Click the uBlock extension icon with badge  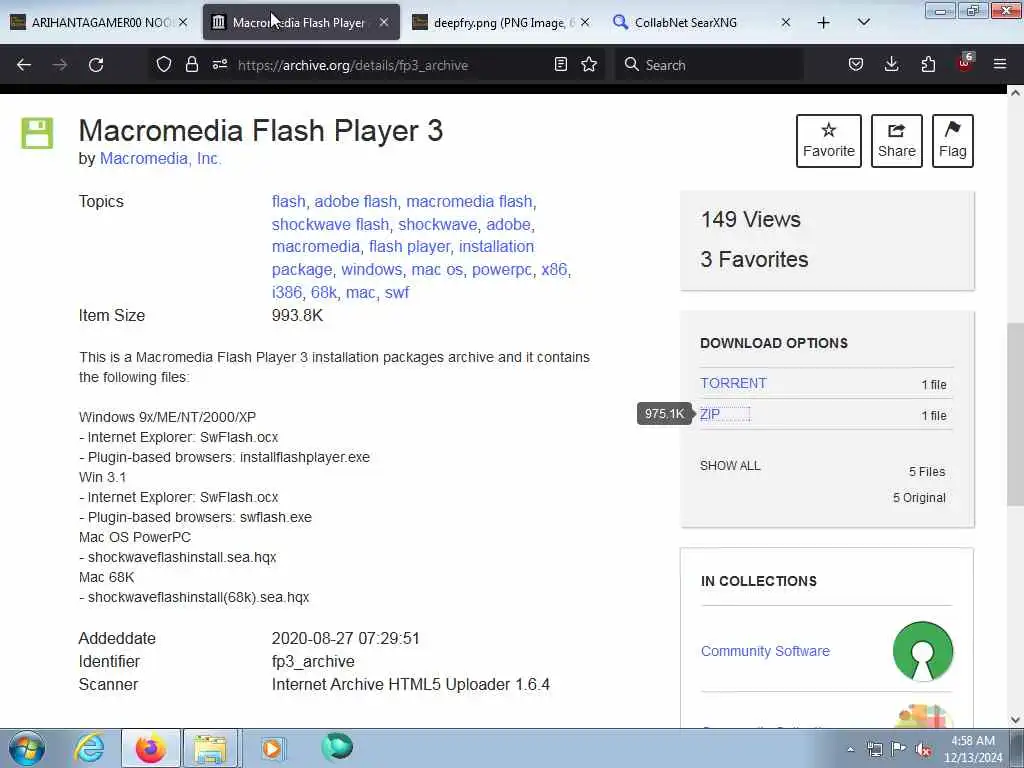(x=965, y=63)
